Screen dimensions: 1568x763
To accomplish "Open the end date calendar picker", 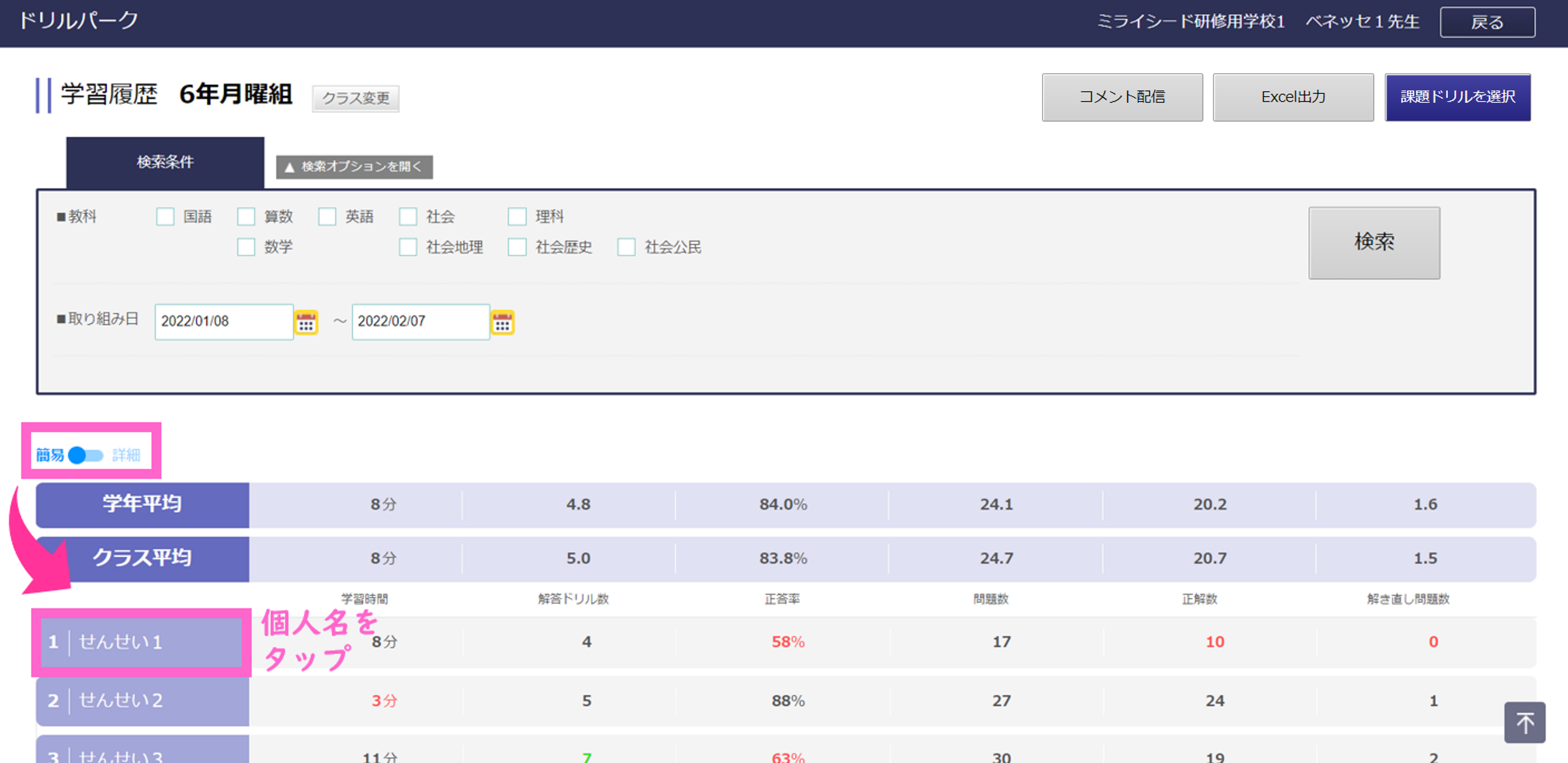I will click(503, 322).
